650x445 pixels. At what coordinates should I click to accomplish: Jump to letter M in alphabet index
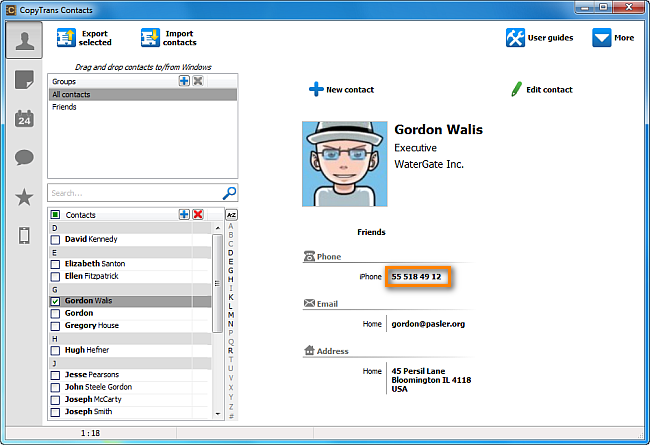click(x=231, y=315)
